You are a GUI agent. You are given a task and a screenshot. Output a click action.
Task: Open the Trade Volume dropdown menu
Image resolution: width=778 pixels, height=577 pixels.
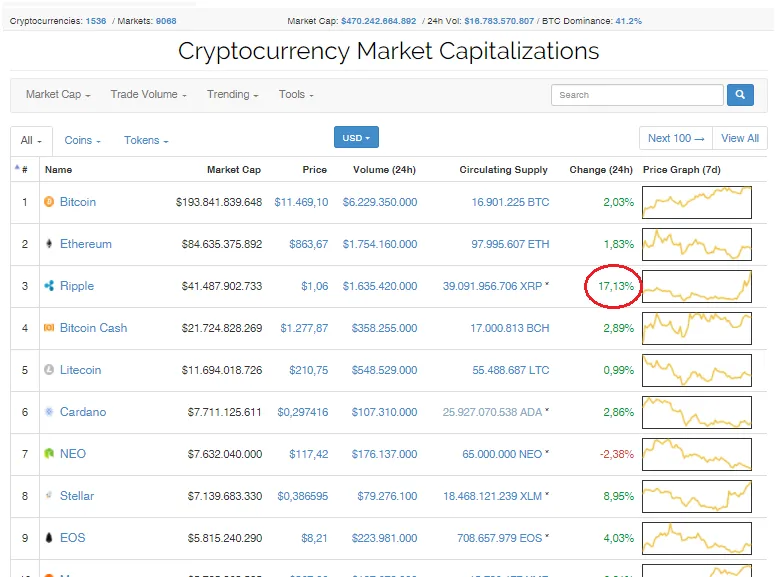pyautogui.click(x=148, y=94)
